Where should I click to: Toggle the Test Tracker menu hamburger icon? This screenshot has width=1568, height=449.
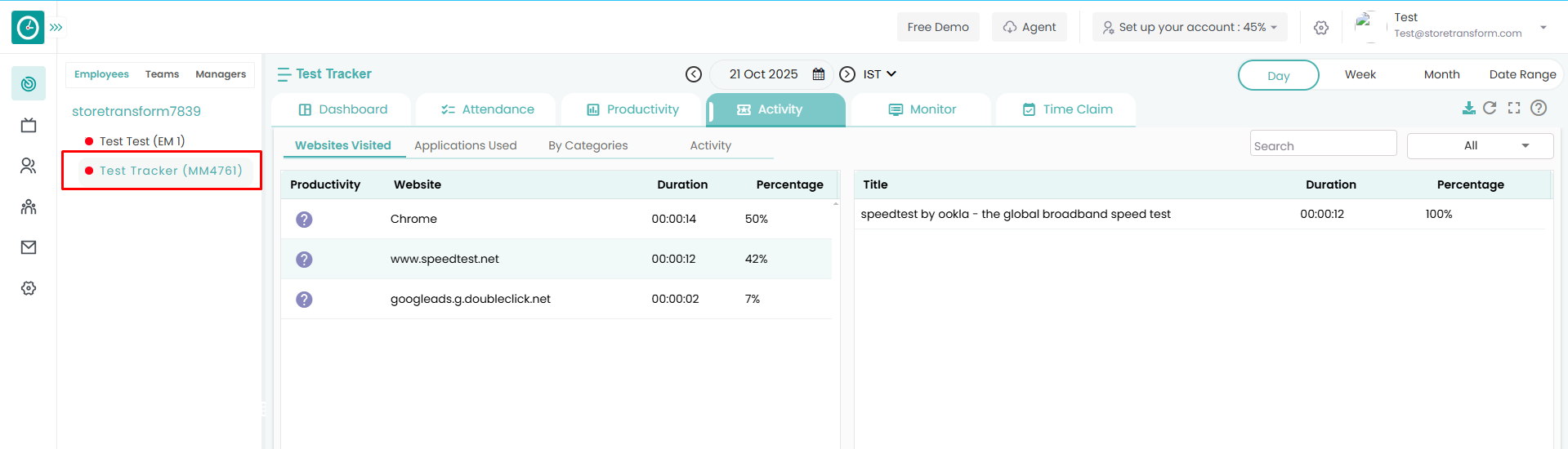click(284, 74)
